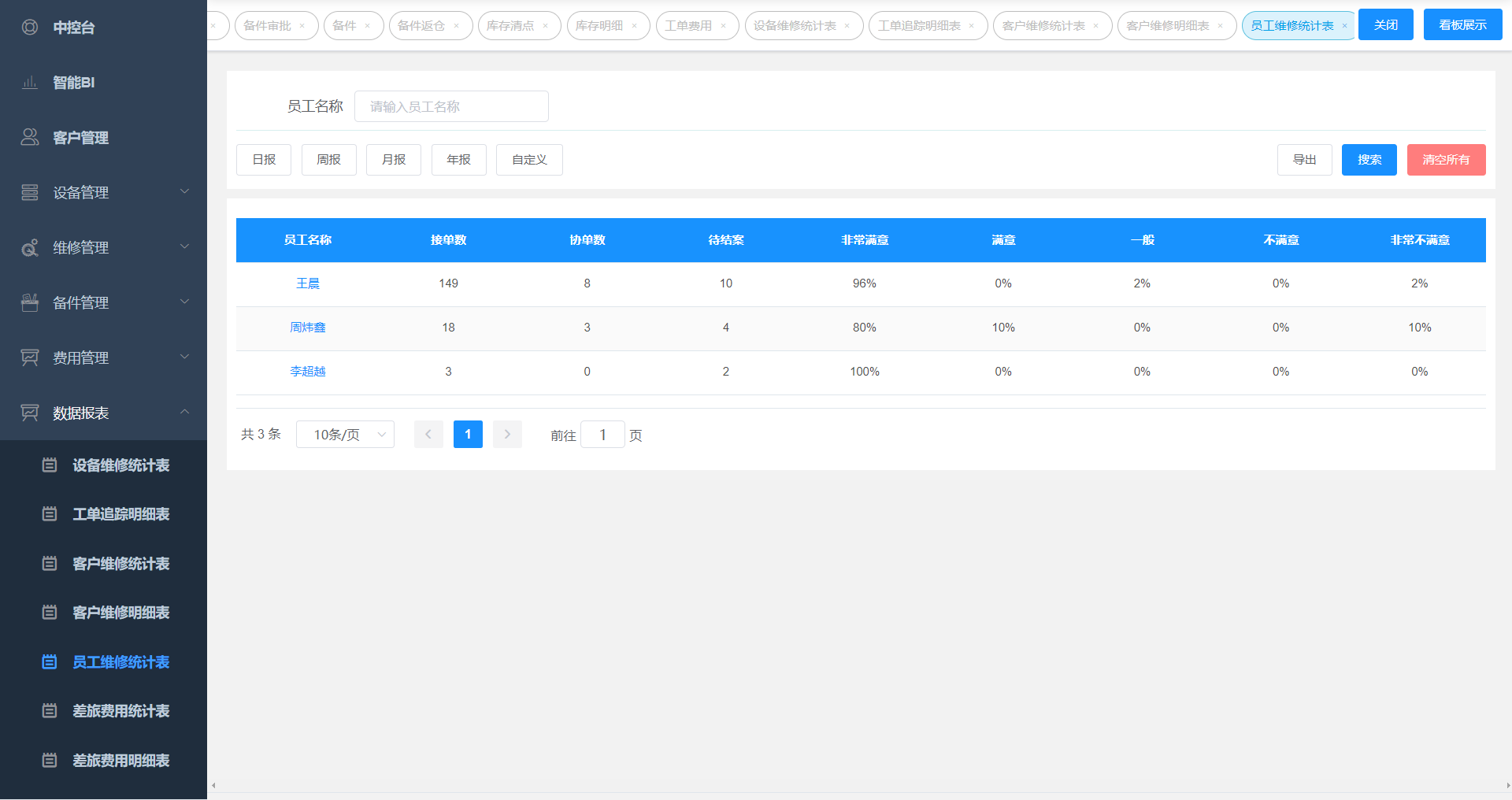Switch to the 客户维修统计表 tab

tap(1043, 26)
